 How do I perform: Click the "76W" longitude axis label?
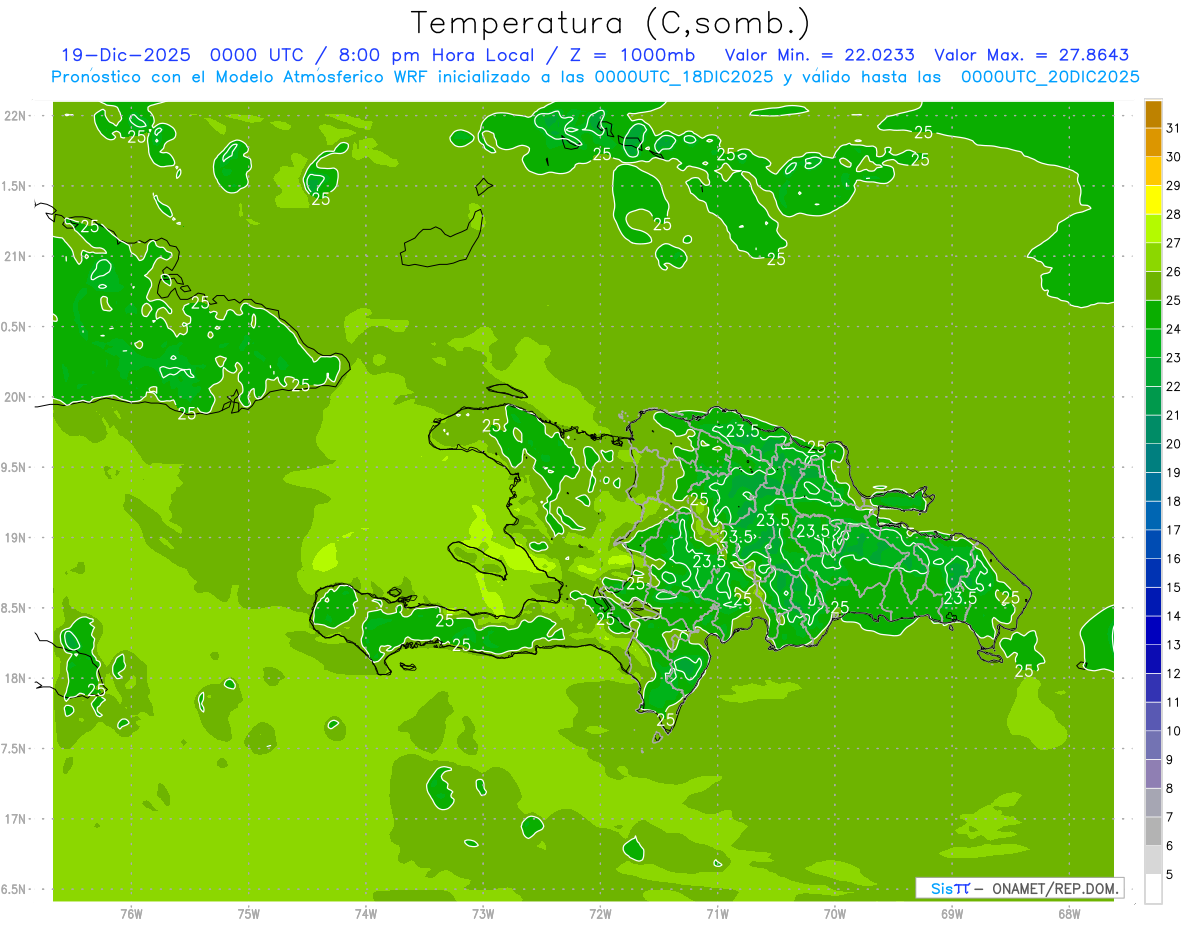131,913
